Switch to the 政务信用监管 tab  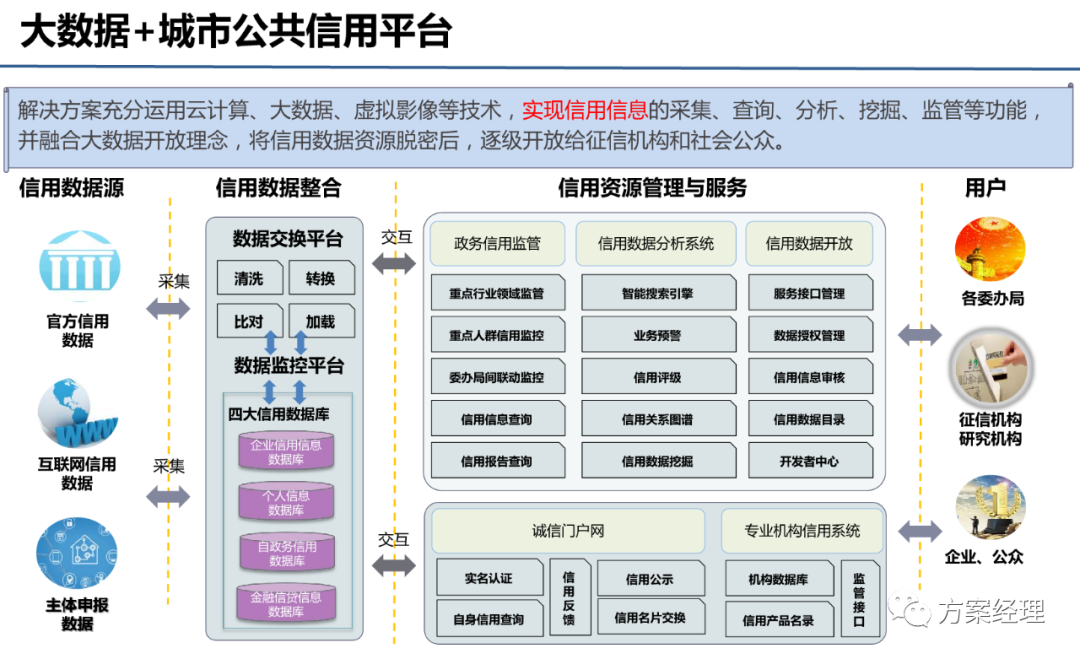click(497, 243)
